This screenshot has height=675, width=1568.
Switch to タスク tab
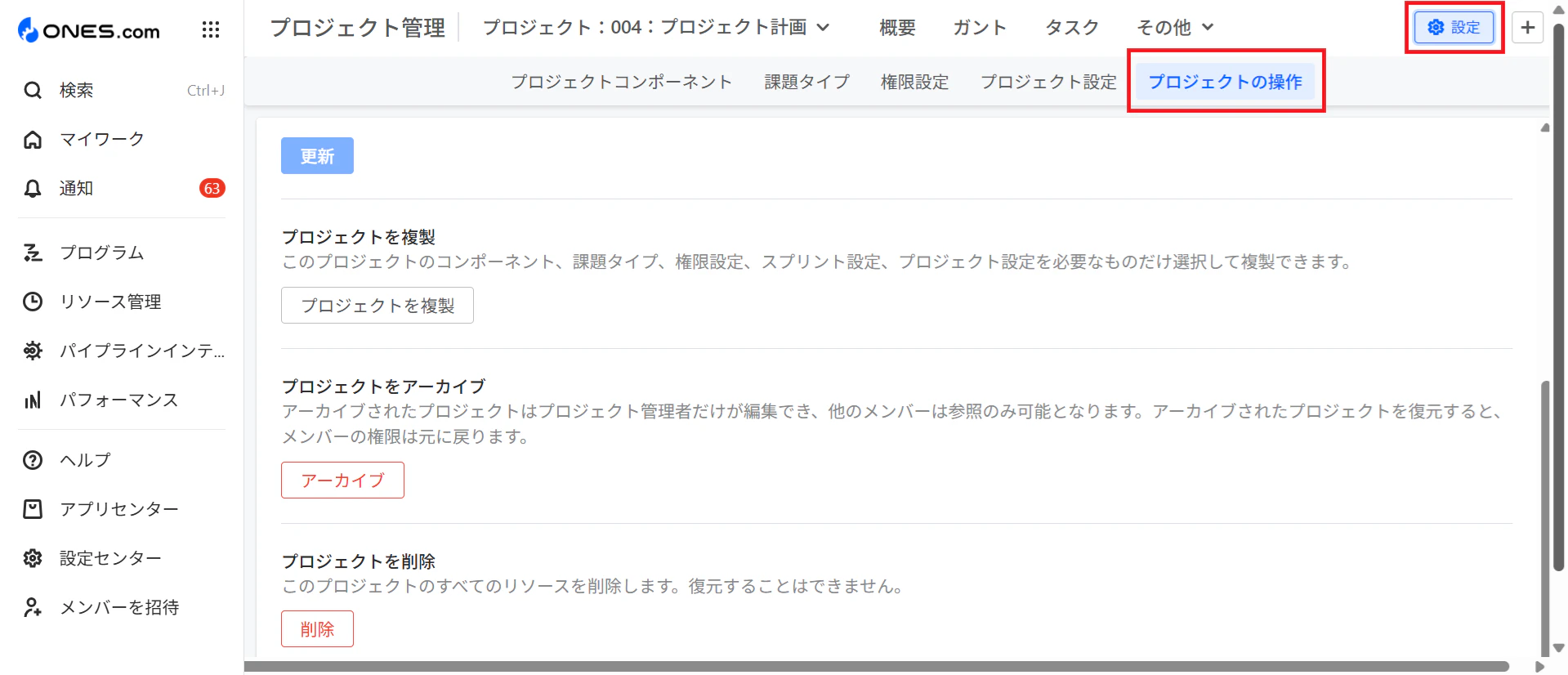point(1072,28)
